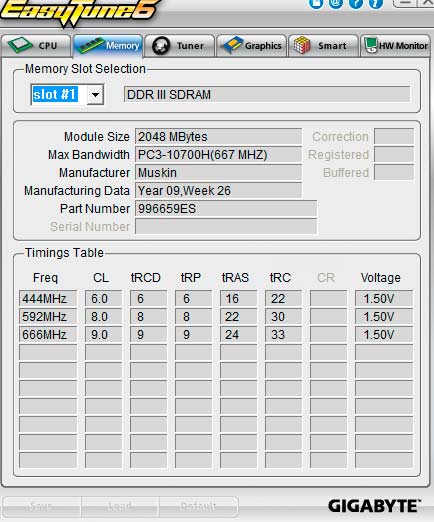
Task: Go to the Graphics tab
Action: [252, 46]
